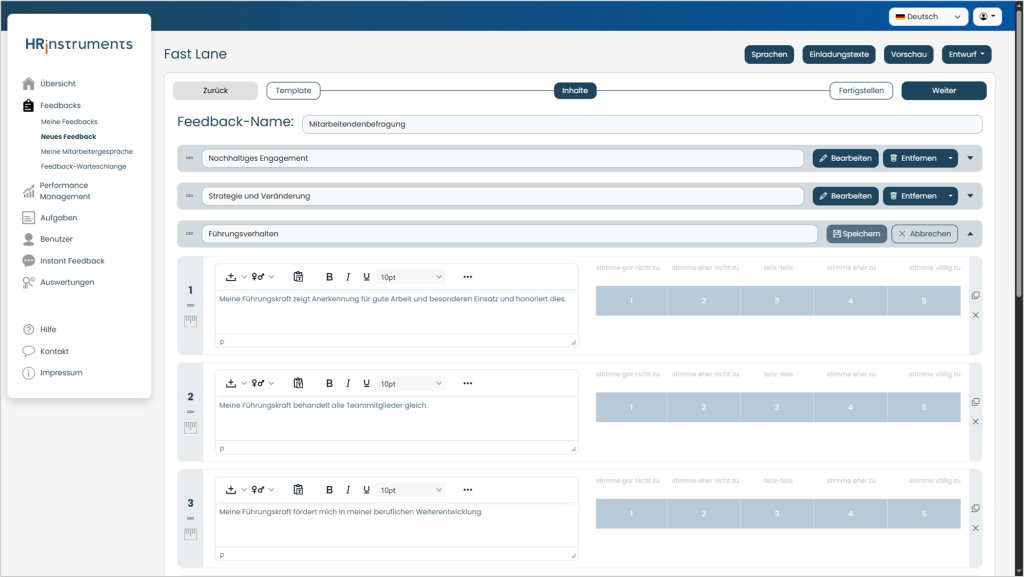Viewport: 1024px width, 577px height.
Task: Click Speichern for Führungsverhalten section
Action: pos(856,234)
